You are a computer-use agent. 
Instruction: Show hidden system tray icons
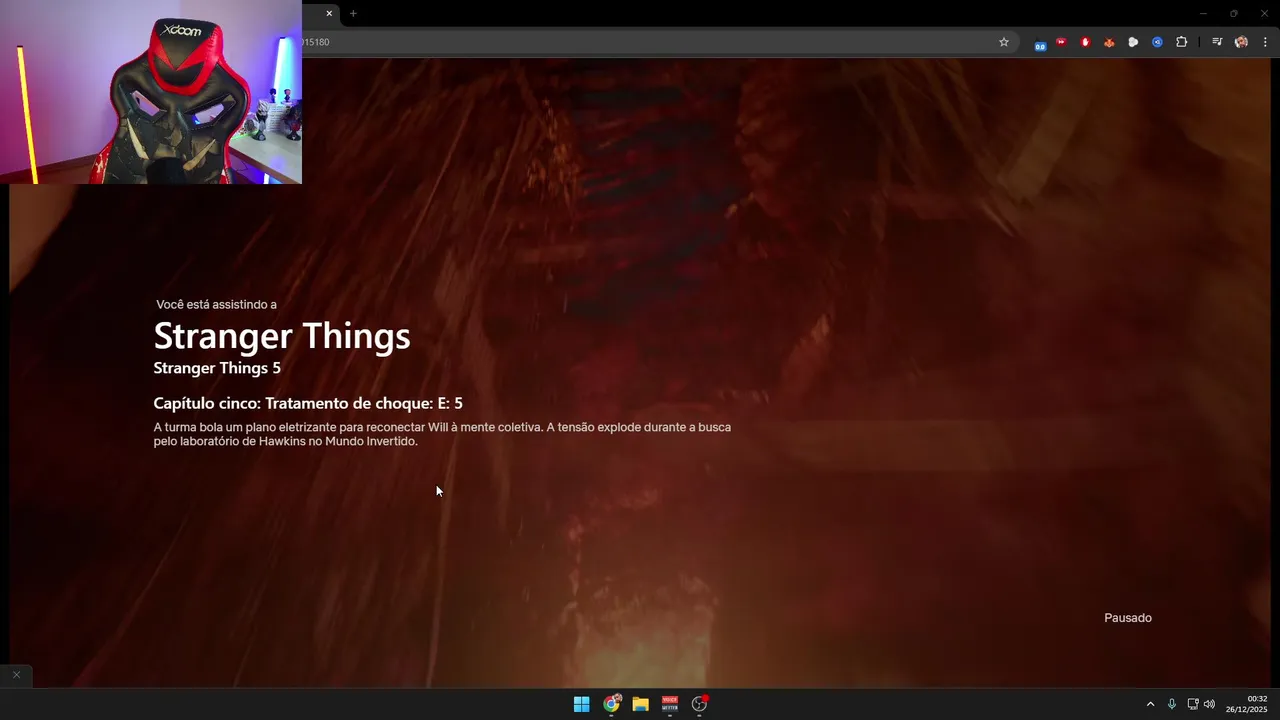point(1150,704)
